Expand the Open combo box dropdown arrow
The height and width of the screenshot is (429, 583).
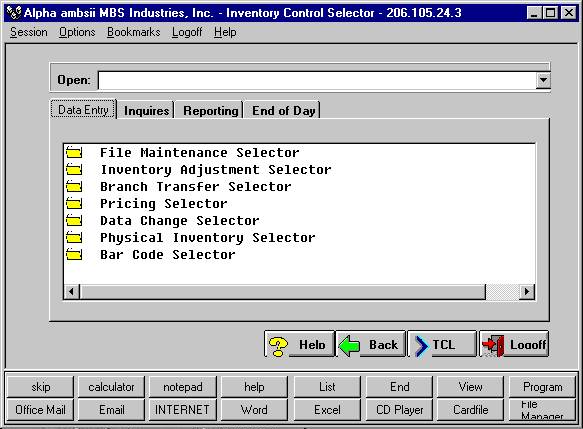tap(543, 80)
